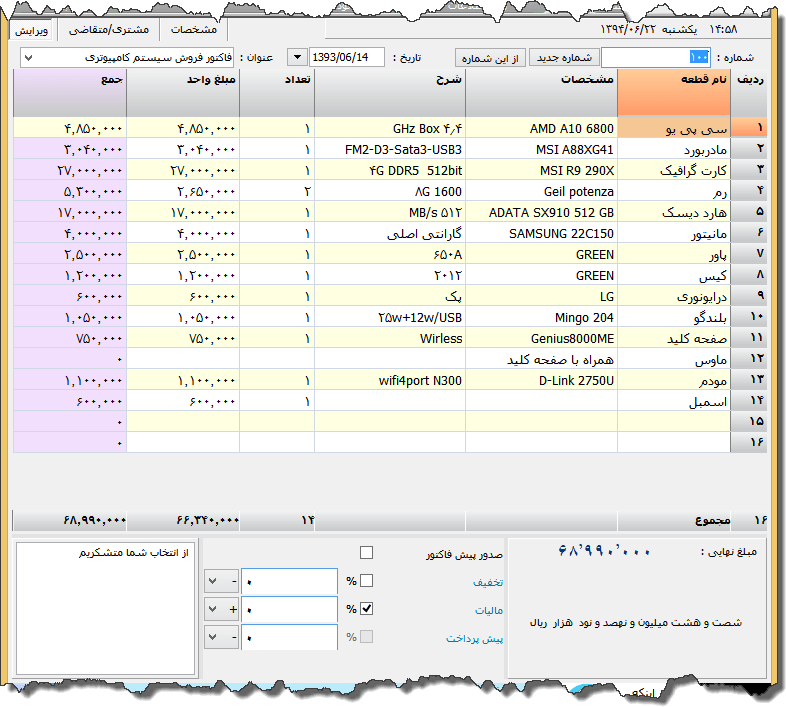This screenshot has height=707, width=786.
Task: Select the کارت گرافیک part name cell
Action: point(674,170)
